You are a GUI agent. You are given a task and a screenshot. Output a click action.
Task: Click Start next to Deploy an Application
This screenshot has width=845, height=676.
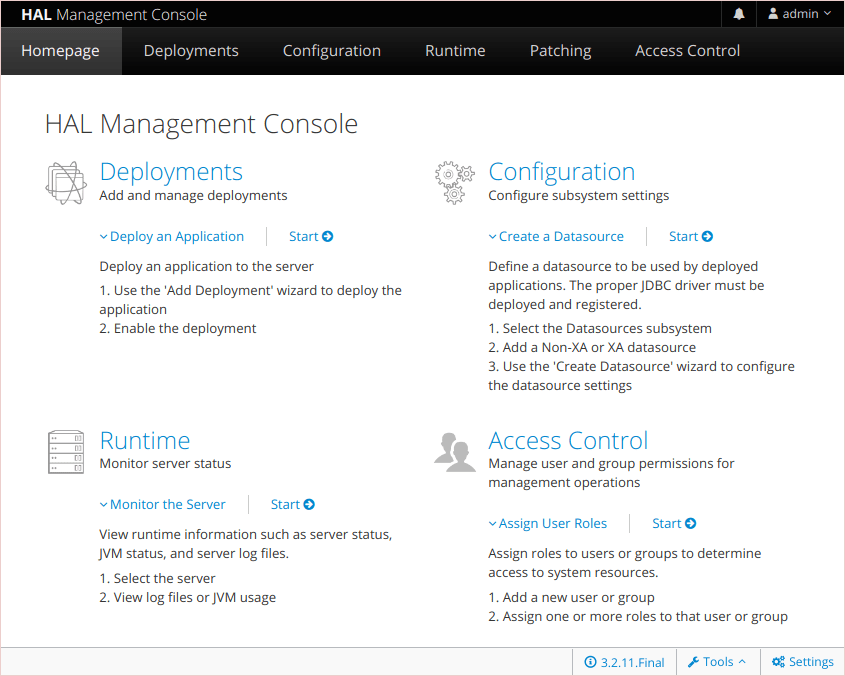tap(311, 237)
